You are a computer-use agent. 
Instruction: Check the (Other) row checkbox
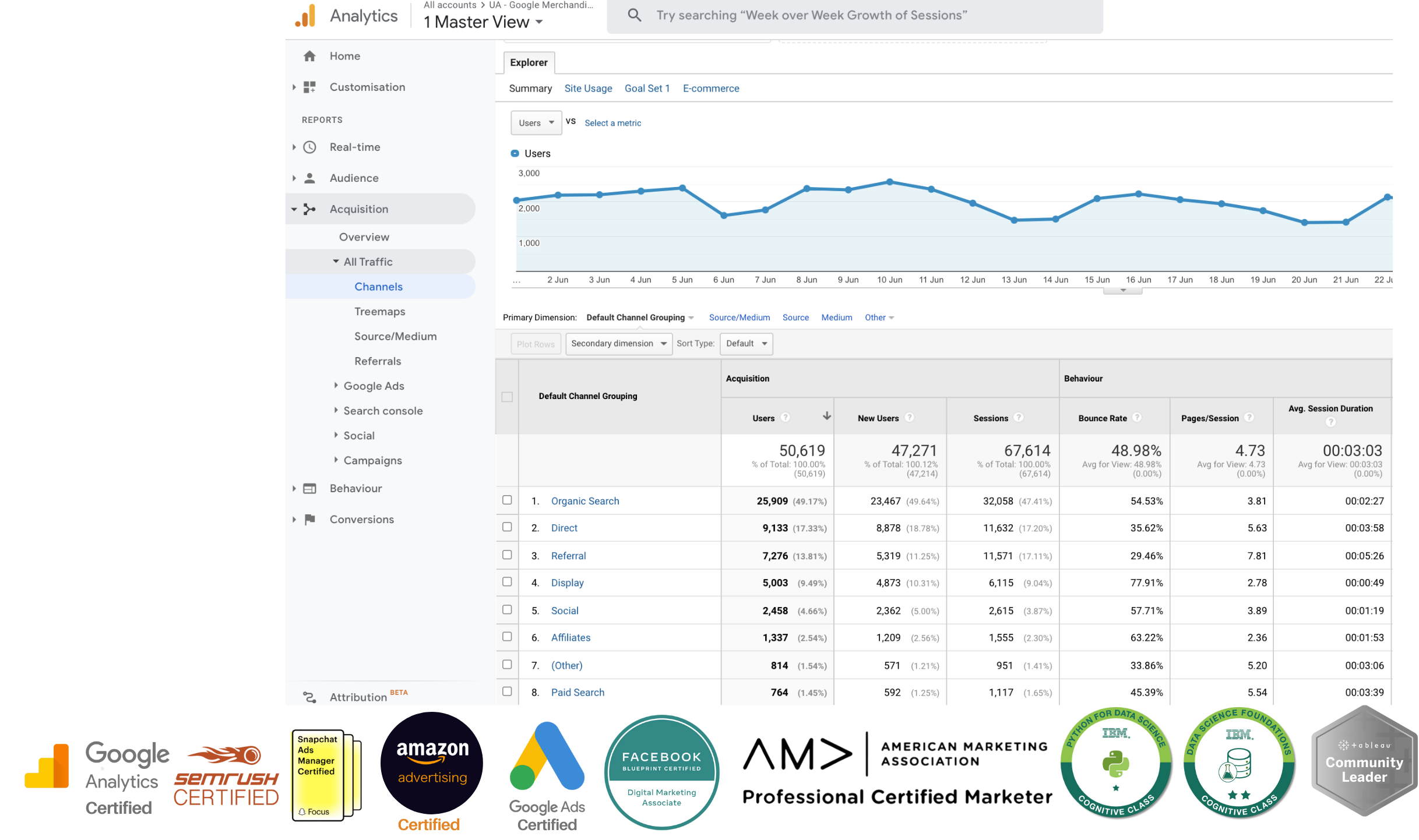click(x=507, y=665)
